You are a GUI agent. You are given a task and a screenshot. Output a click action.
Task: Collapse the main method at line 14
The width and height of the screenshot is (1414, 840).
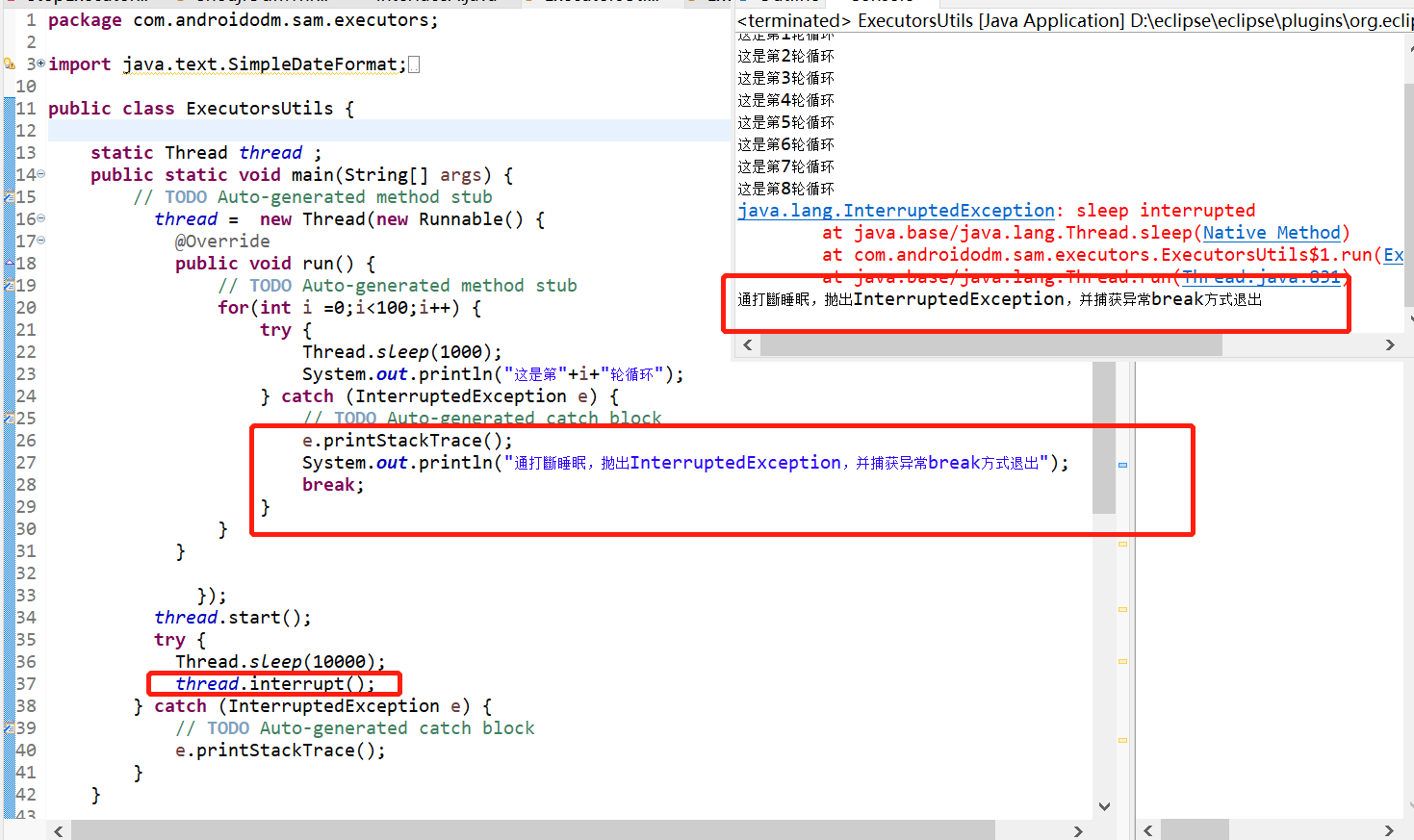tap(40, 174)
